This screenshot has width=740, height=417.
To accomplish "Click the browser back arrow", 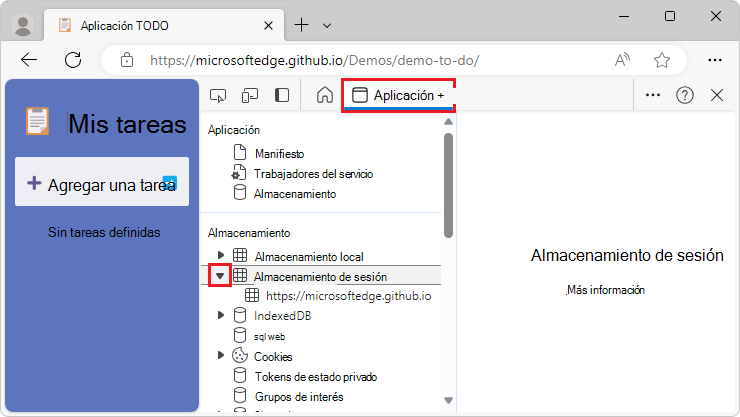I will coord(29,60).
